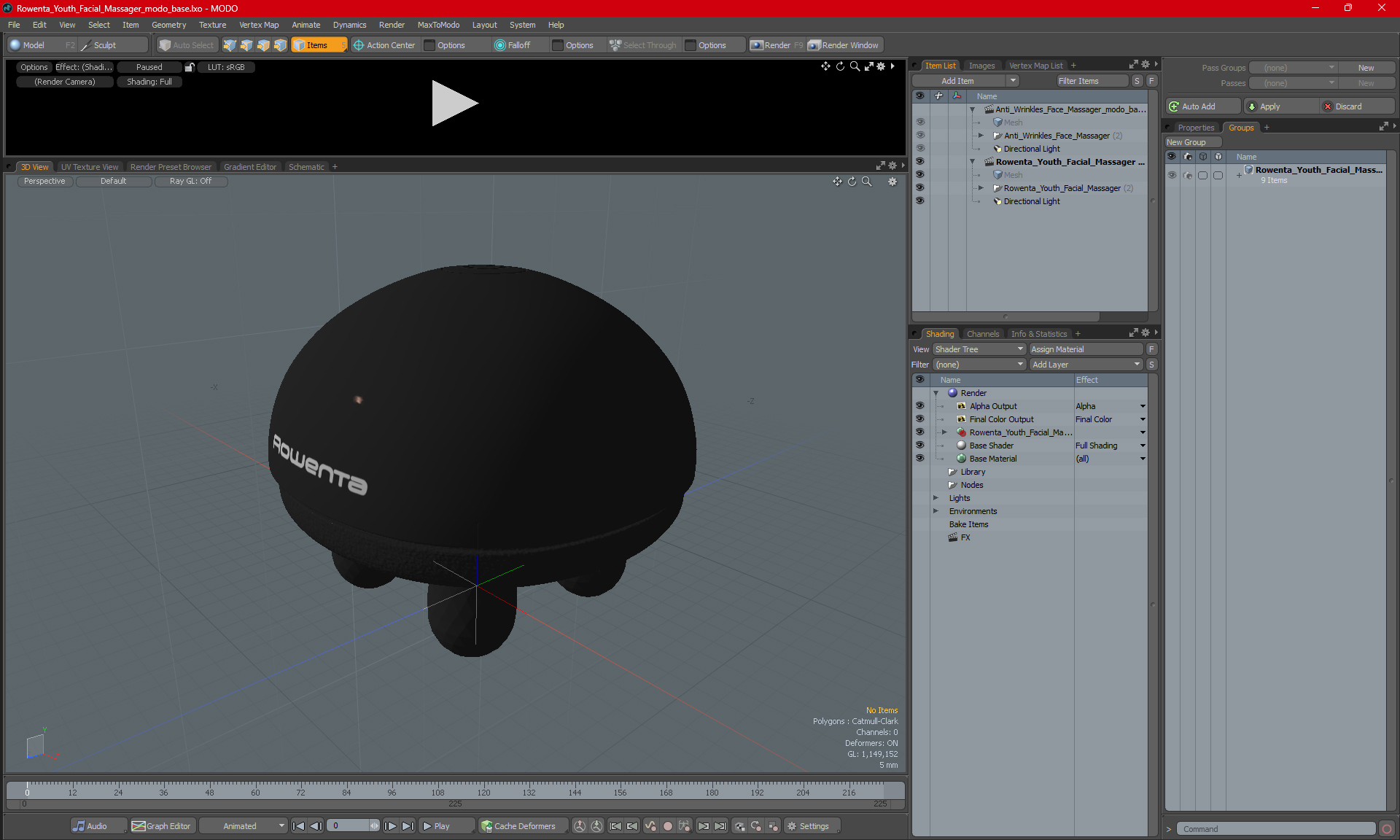Click New Group button
This screenshot has height=840, width=1400.
tap(1193, 142)
